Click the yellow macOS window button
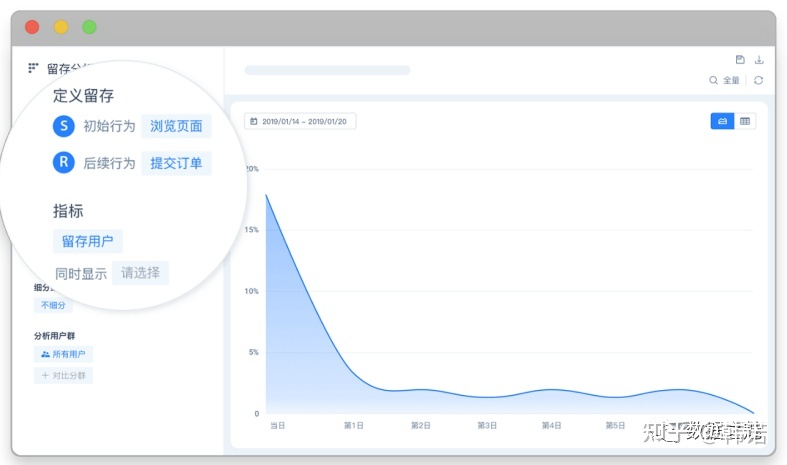This screenshot has width=787, height=465. [61, 27]
